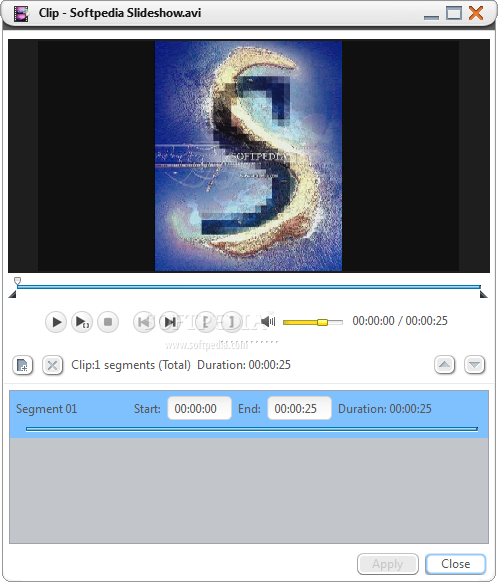
Task: Close the Clip dialog with Close button
Action: pos(456,564)
